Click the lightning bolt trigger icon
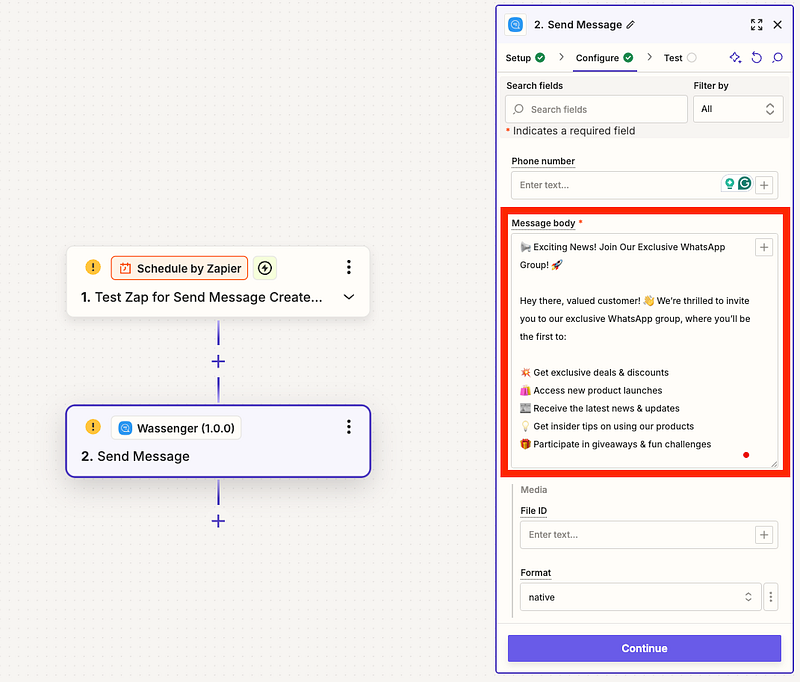800x682 pixels. pos(265,268)
